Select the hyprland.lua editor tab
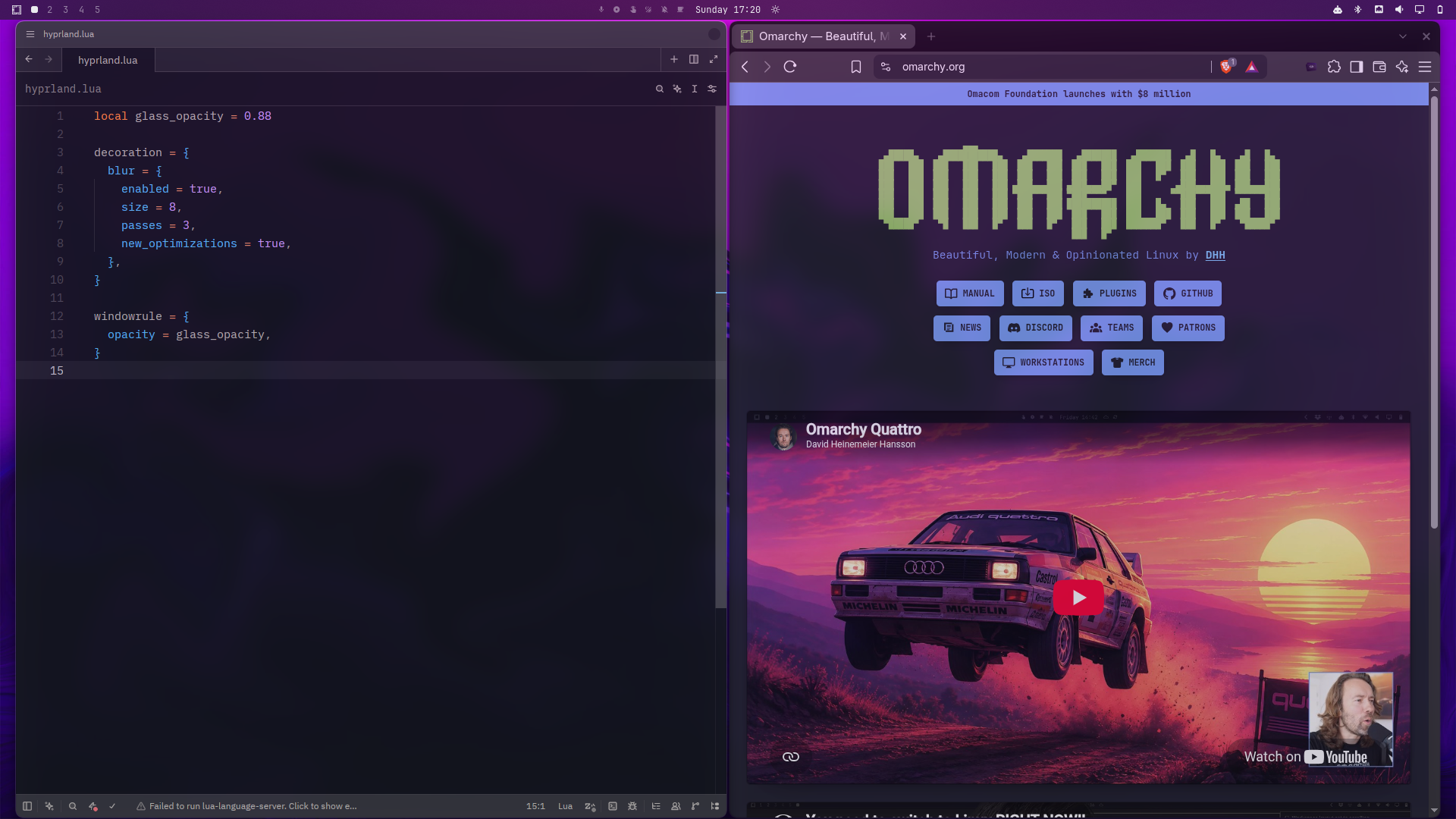The height and width of the screenshot is (819, 1456). click(108, 60)
